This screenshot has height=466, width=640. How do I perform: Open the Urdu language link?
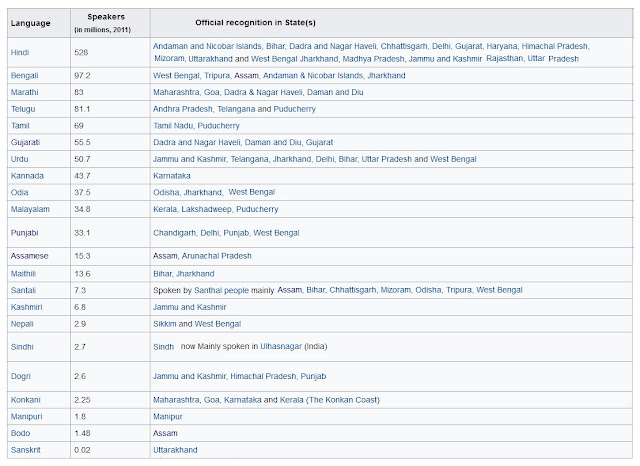(x=19, y=160)
